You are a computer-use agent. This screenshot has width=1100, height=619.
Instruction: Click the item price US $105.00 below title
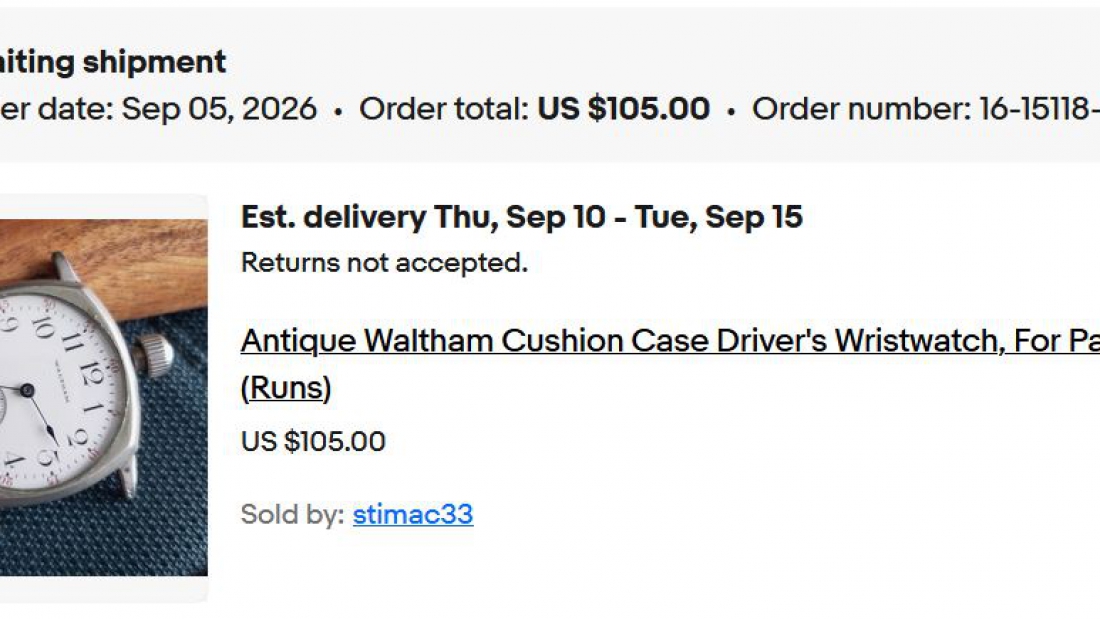coord(313,441)
